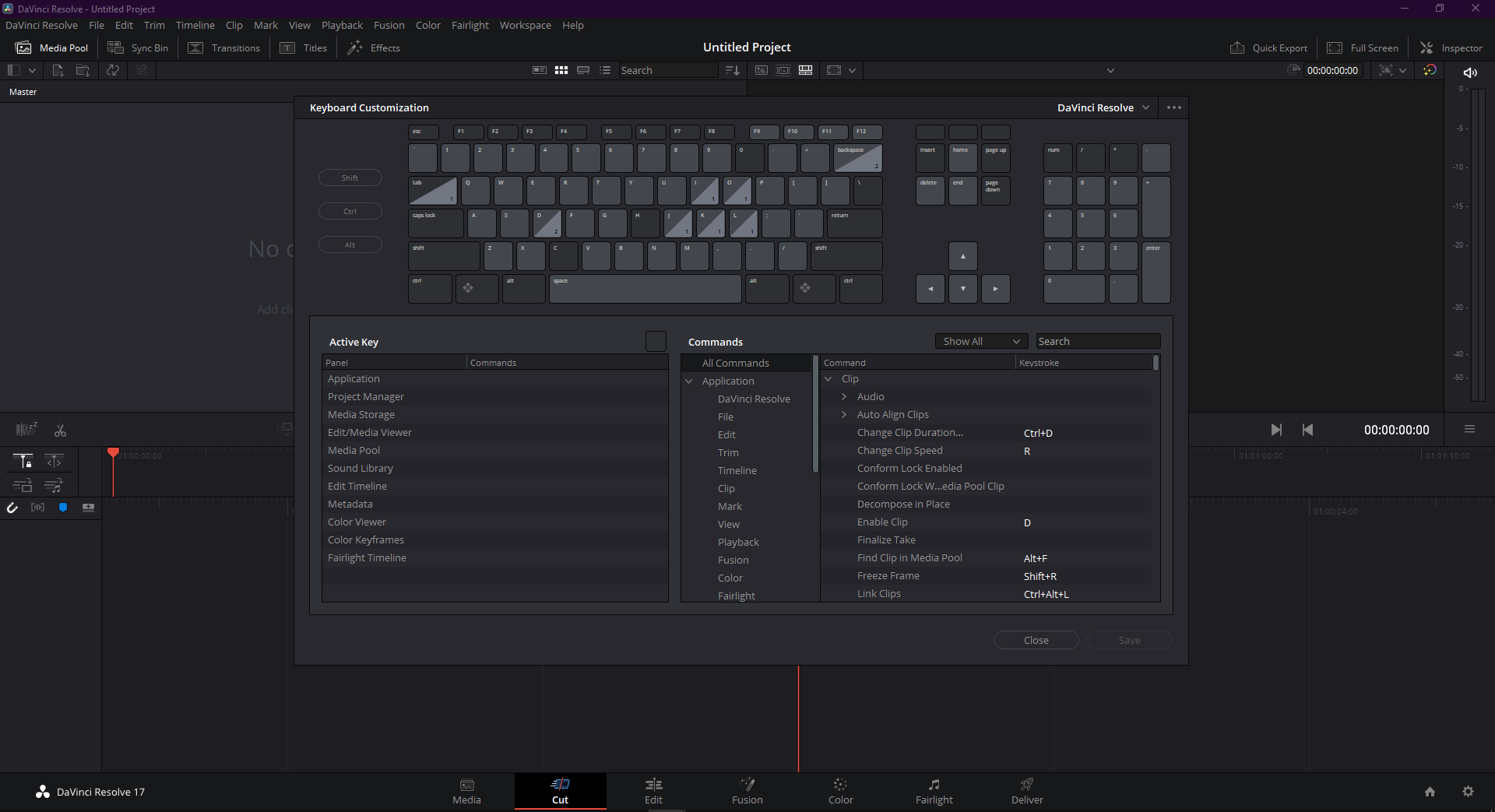Toggle the Ctrl modifier key

tap(350, 211)
